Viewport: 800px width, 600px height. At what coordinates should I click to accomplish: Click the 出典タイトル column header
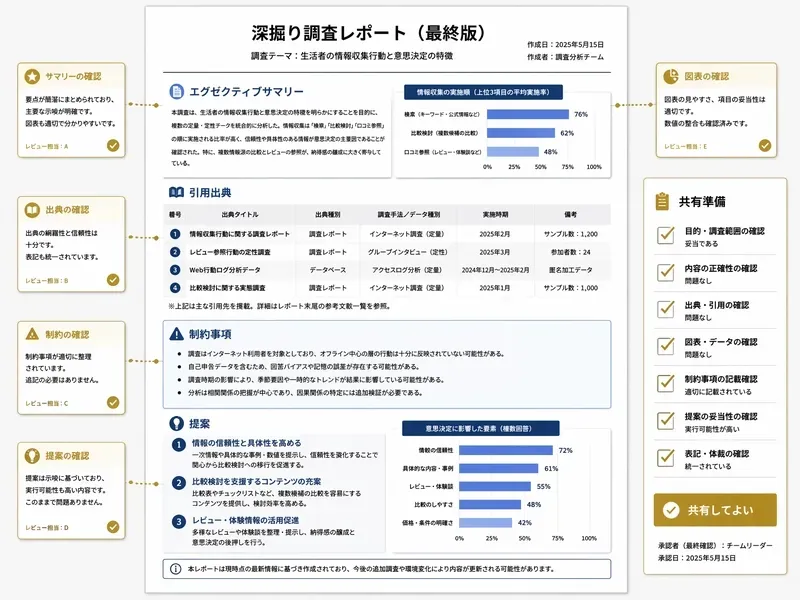[x=240, y=215]
